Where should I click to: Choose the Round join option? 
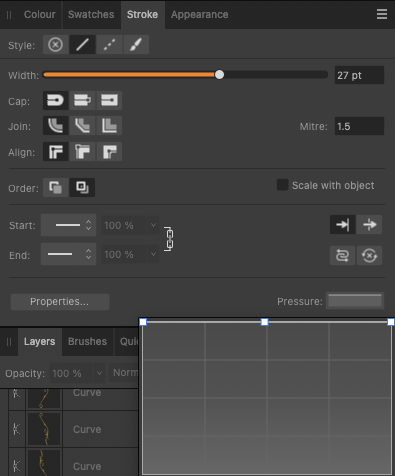click(x=56, y=126)
